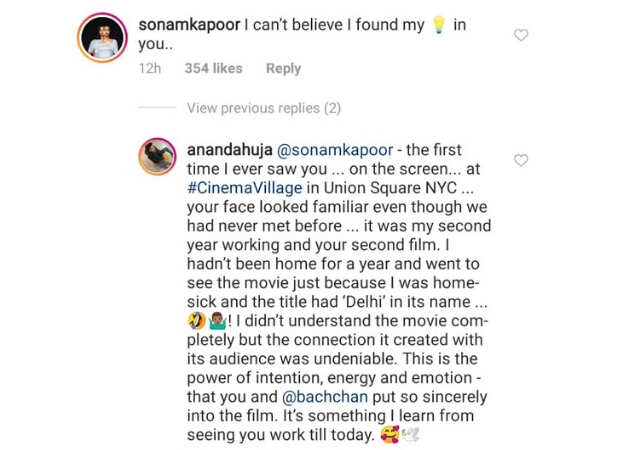Image resolution: width=640 pixels, height=450 pixels.
Task: Click the light bulb emoji
Action: (x=439, y=25)
